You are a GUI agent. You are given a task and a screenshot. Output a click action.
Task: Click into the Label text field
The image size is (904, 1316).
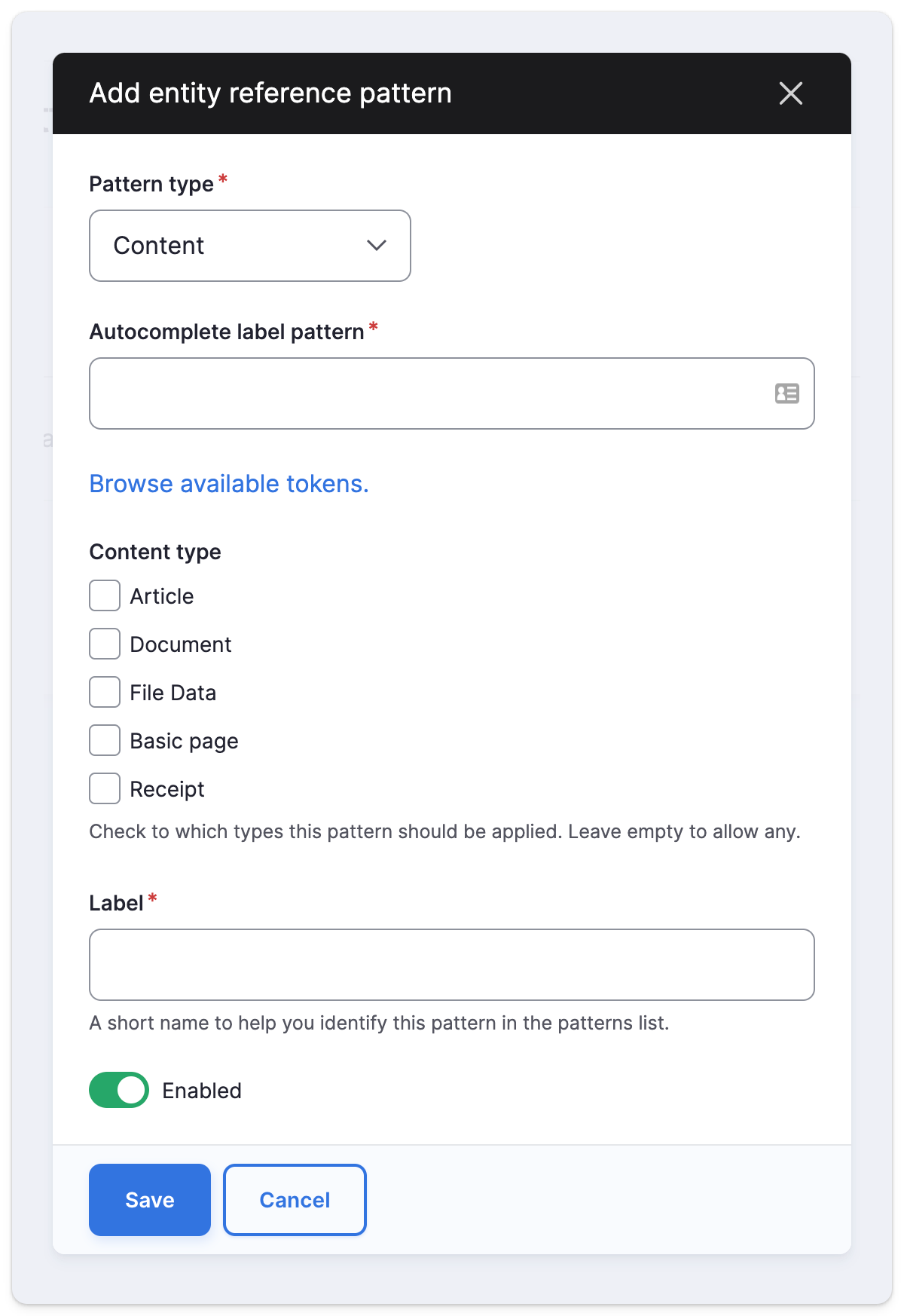pyautogui.click(x=452, y=965)
